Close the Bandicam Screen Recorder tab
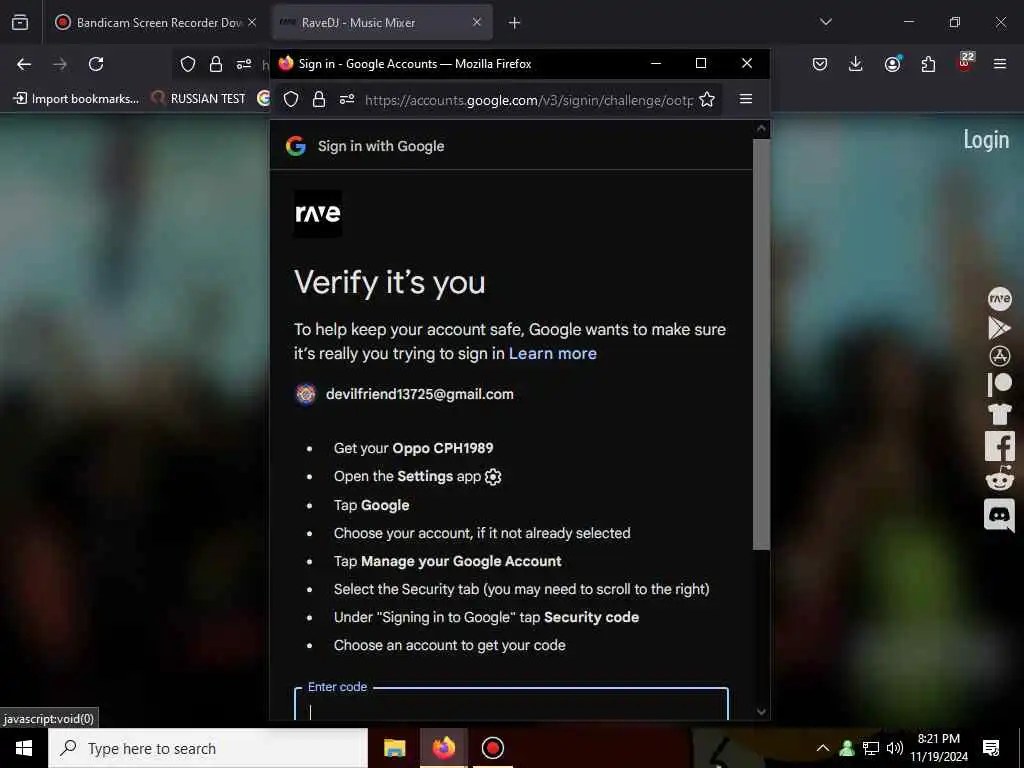 tap(252, 22)
